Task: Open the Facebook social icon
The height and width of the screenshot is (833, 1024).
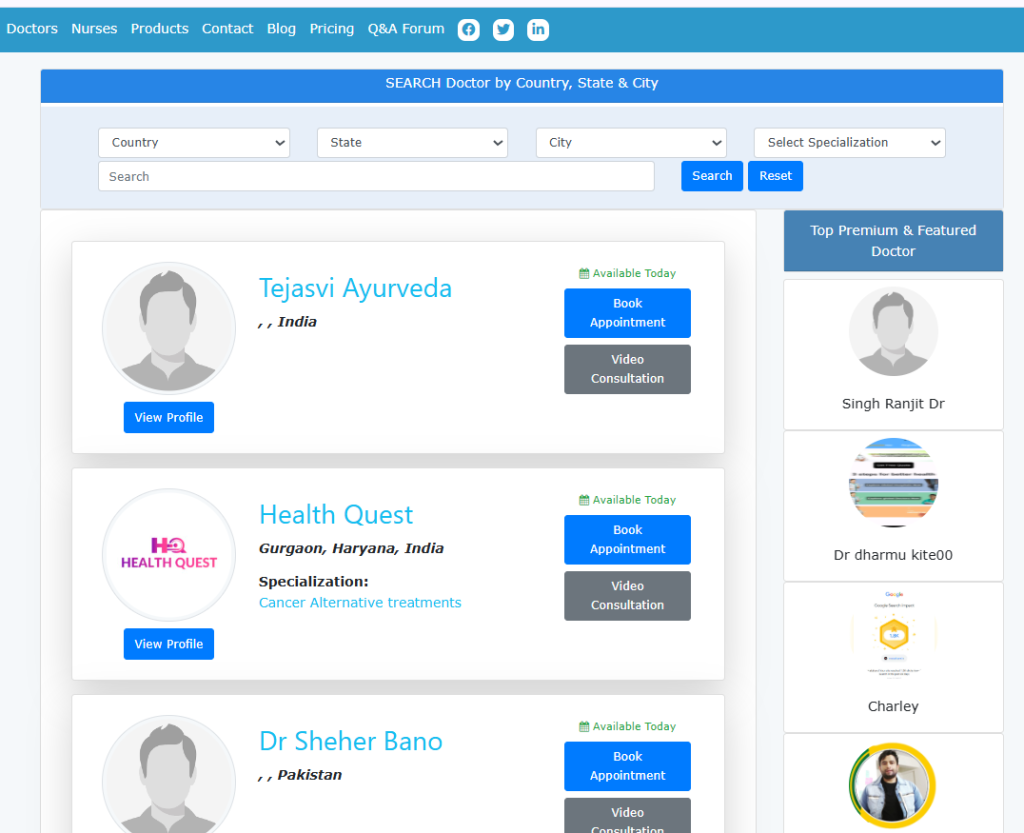Action: pos(468,30)
